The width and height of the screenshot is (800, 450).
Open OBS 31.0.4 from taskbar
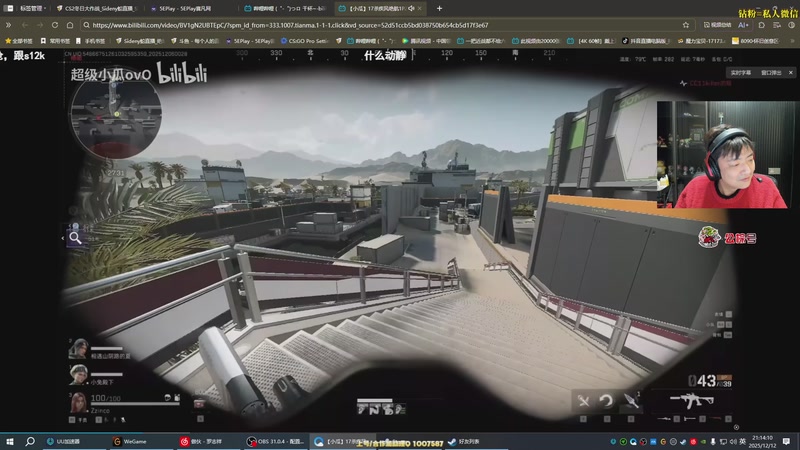[276, 441]
